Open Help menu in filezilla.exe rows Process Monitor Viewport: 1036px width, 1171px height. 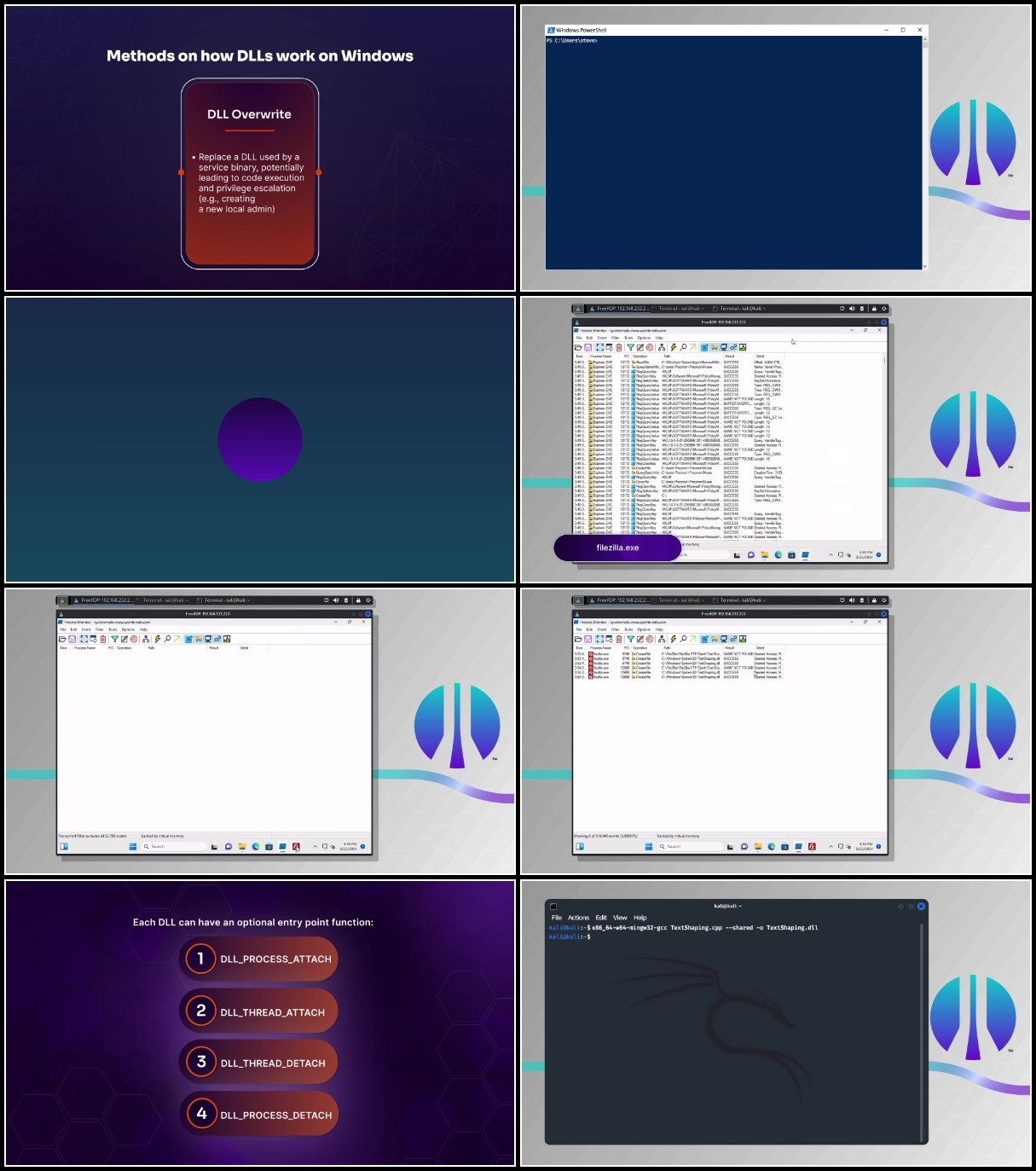[x=659, y=629]
